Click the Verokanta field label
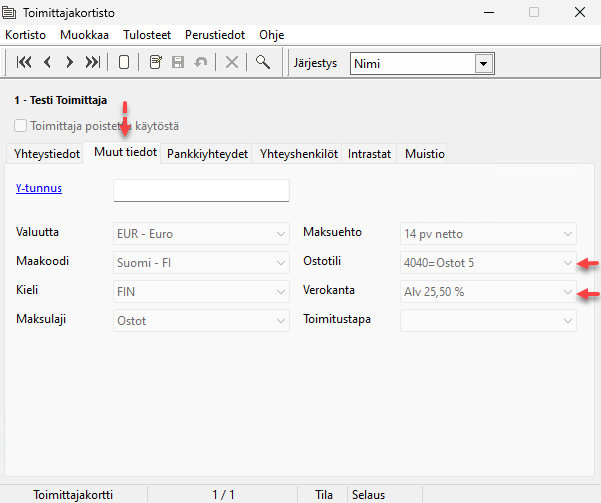 pyautogui.click(x=329, y=290)
